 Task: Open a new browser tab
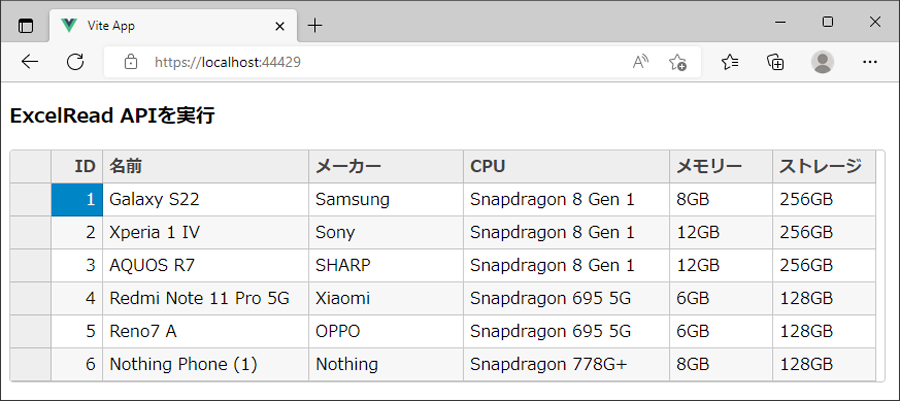[x=315, y=25]
